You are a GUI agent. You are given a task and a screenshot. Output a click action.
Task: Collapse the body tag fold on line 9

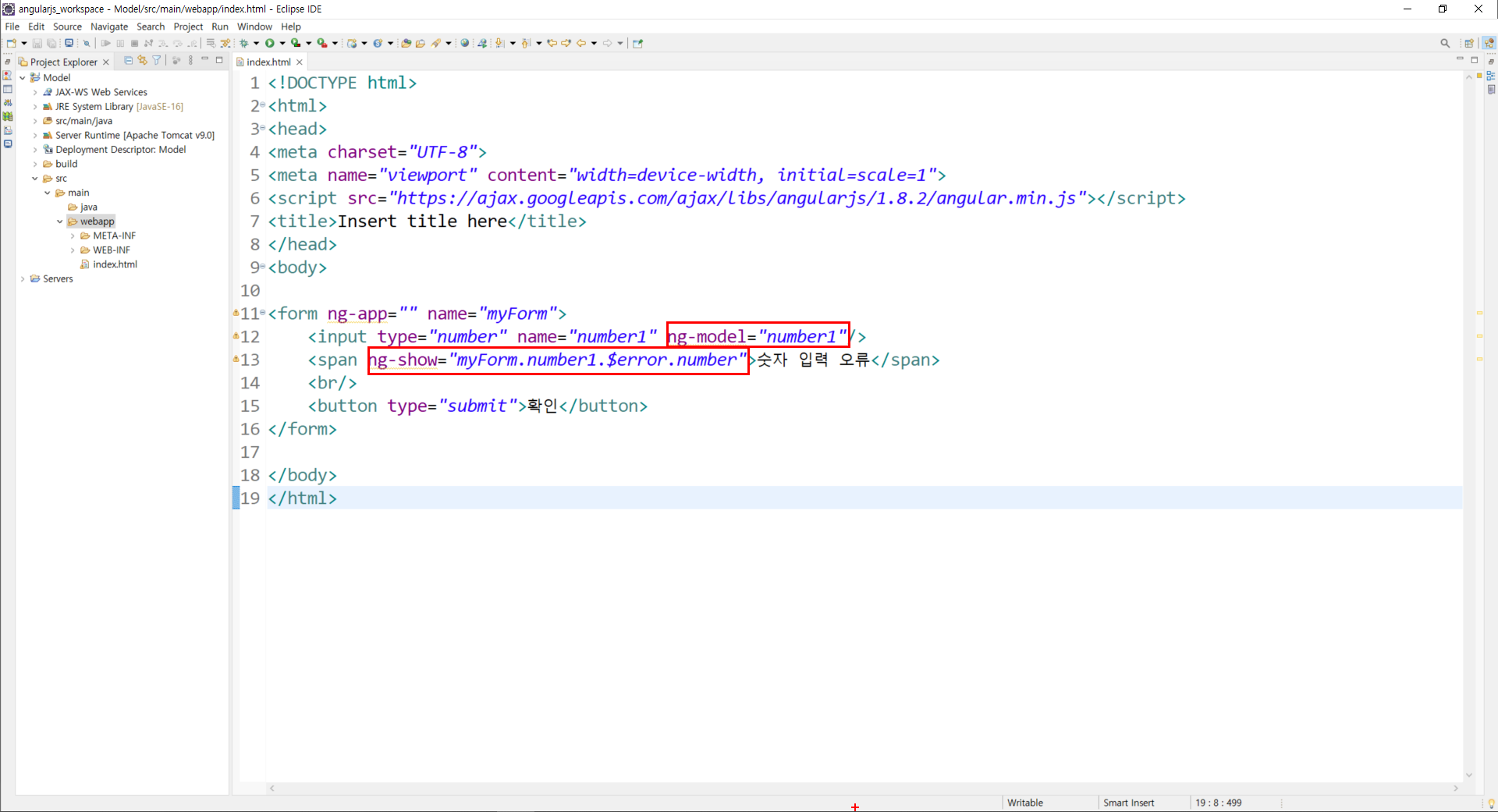(263, 267)
